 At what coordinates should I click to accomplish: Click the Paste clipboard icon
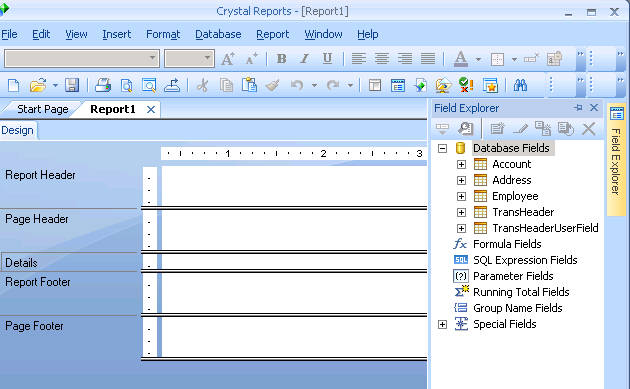coord(249,85)
